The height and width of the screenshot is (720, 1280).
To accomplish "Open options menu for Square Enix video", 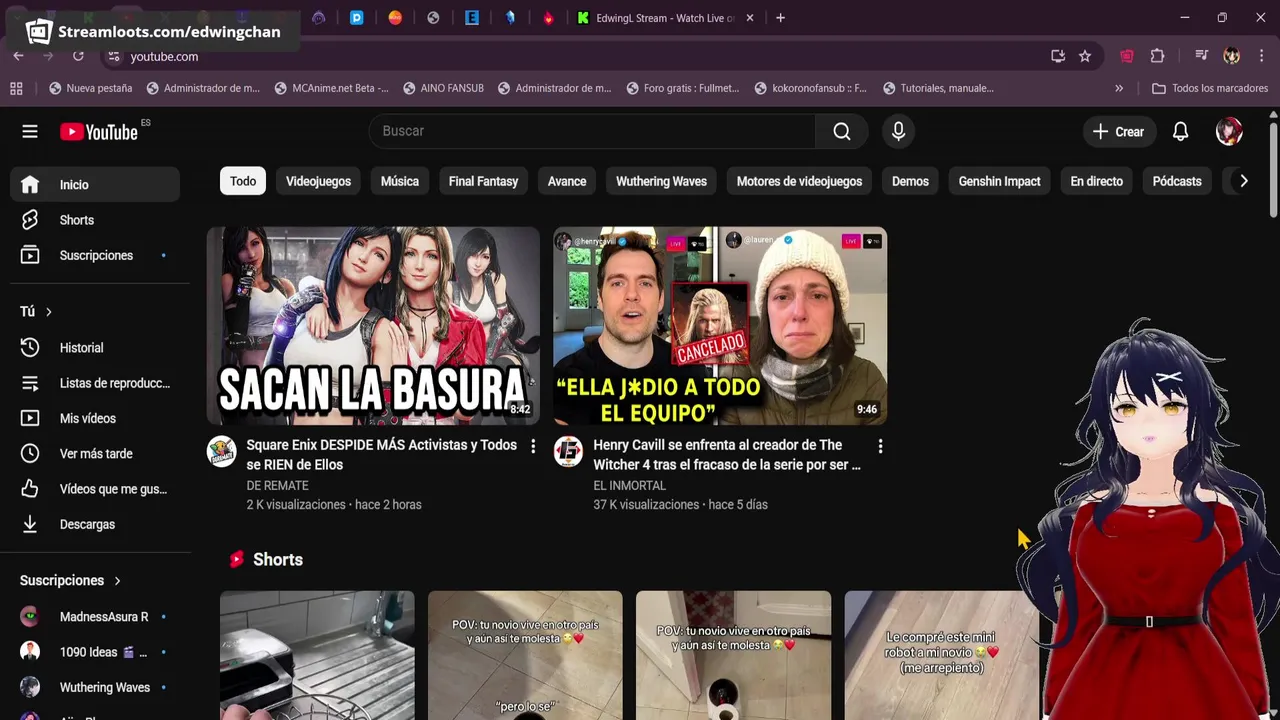I will pos(533,446).
